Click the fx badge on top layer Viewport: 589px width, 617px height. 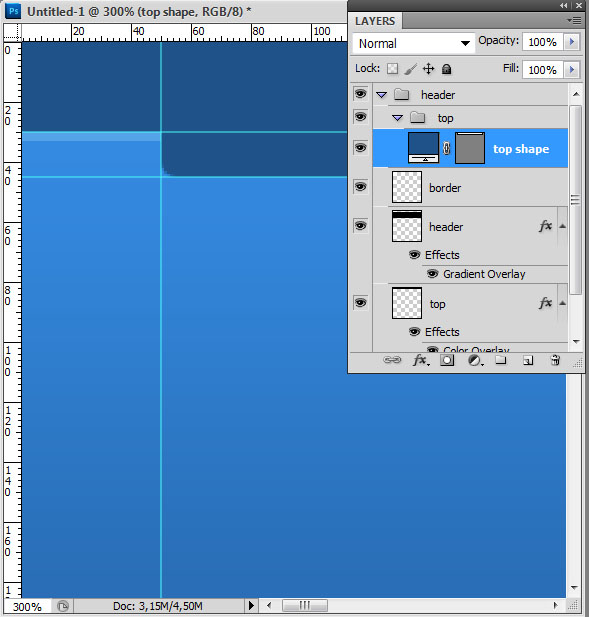(546, 303)
